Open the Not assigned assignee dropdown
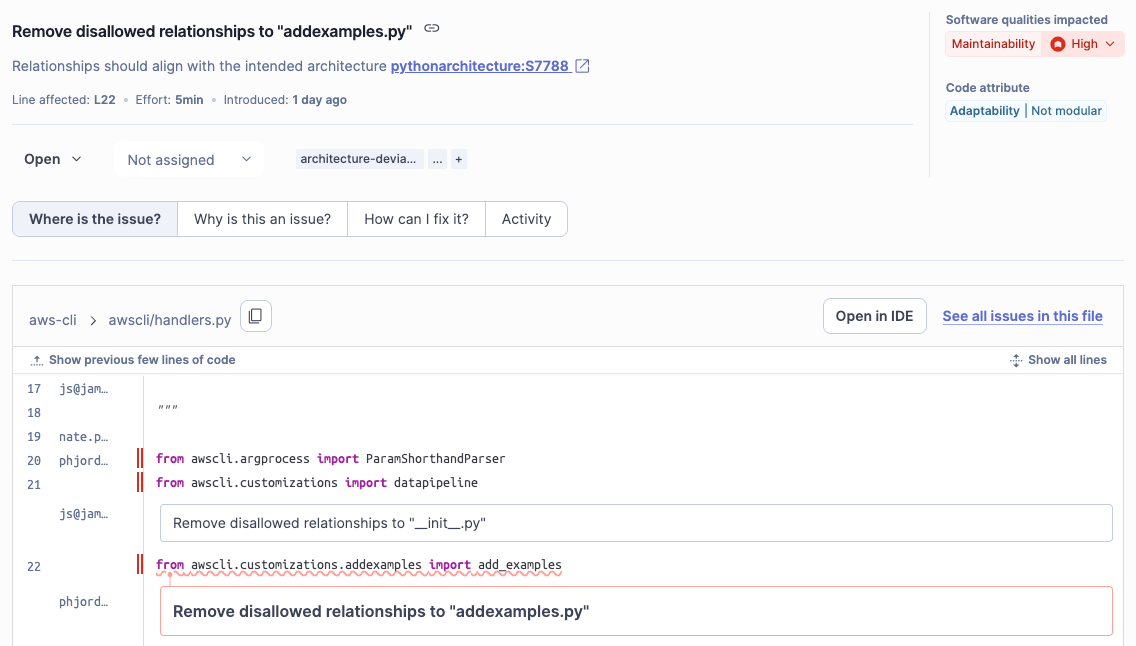1136x646 pixels. pyautogui.click(x=189, y=159)
